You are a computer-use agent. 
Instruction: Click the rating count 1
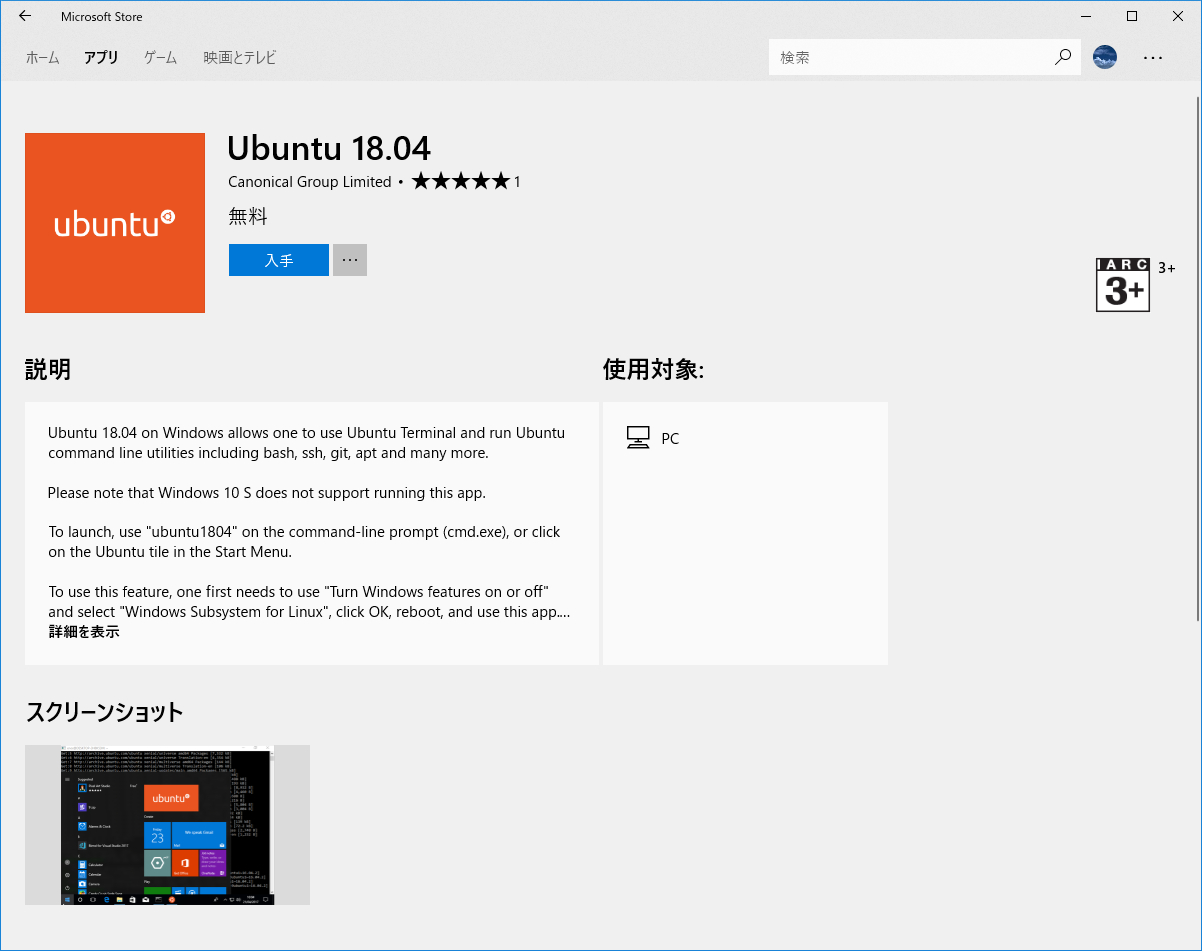tap(517, 182)
